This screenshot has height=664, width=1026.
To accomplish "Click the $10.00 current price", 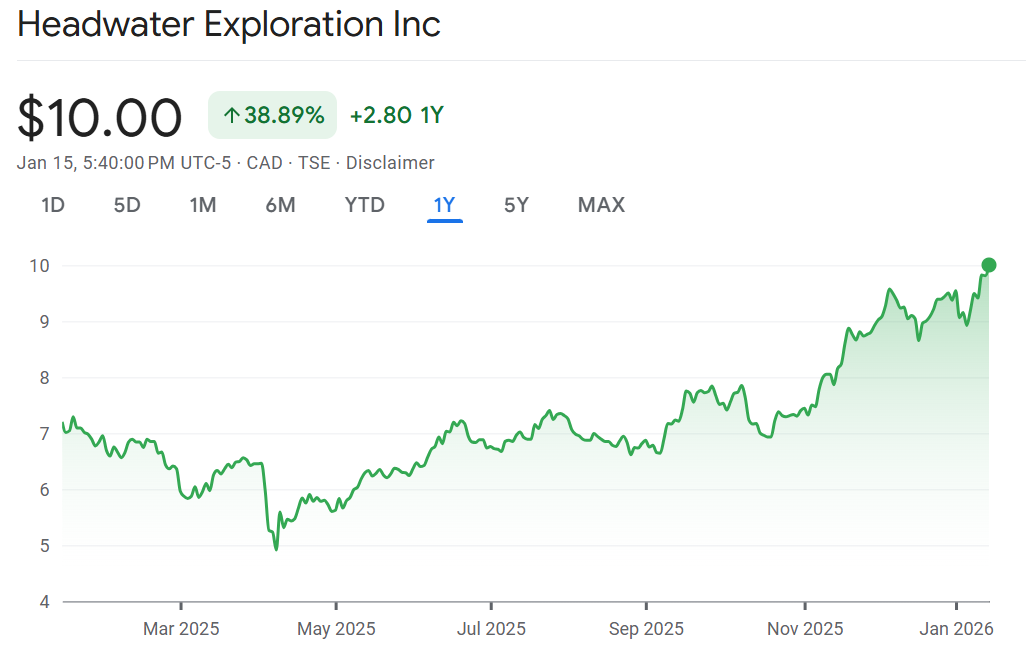I will pyautogui.click(x=100, y=118).
